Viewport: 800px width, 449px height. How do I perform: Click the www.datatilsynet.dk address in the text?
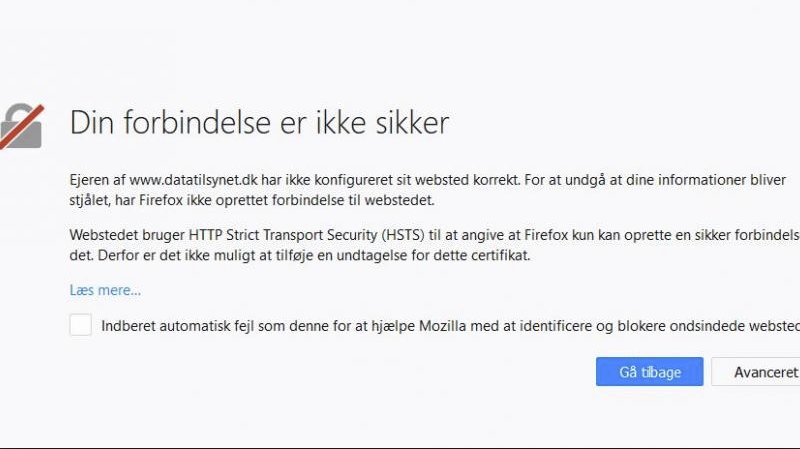[x=192, y=181]
